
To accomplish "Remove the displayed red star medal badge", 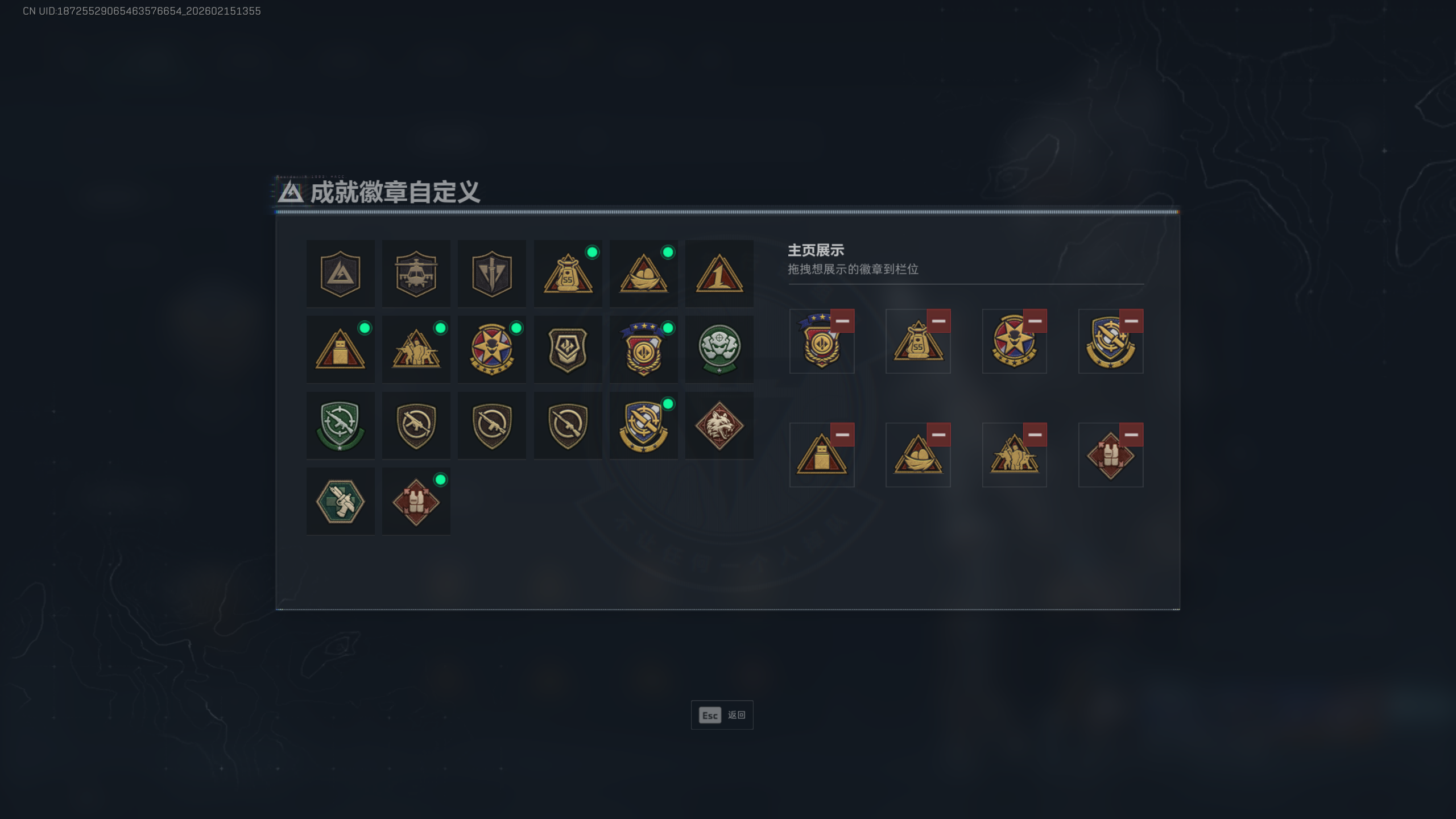I will [x=1035, y=321].
